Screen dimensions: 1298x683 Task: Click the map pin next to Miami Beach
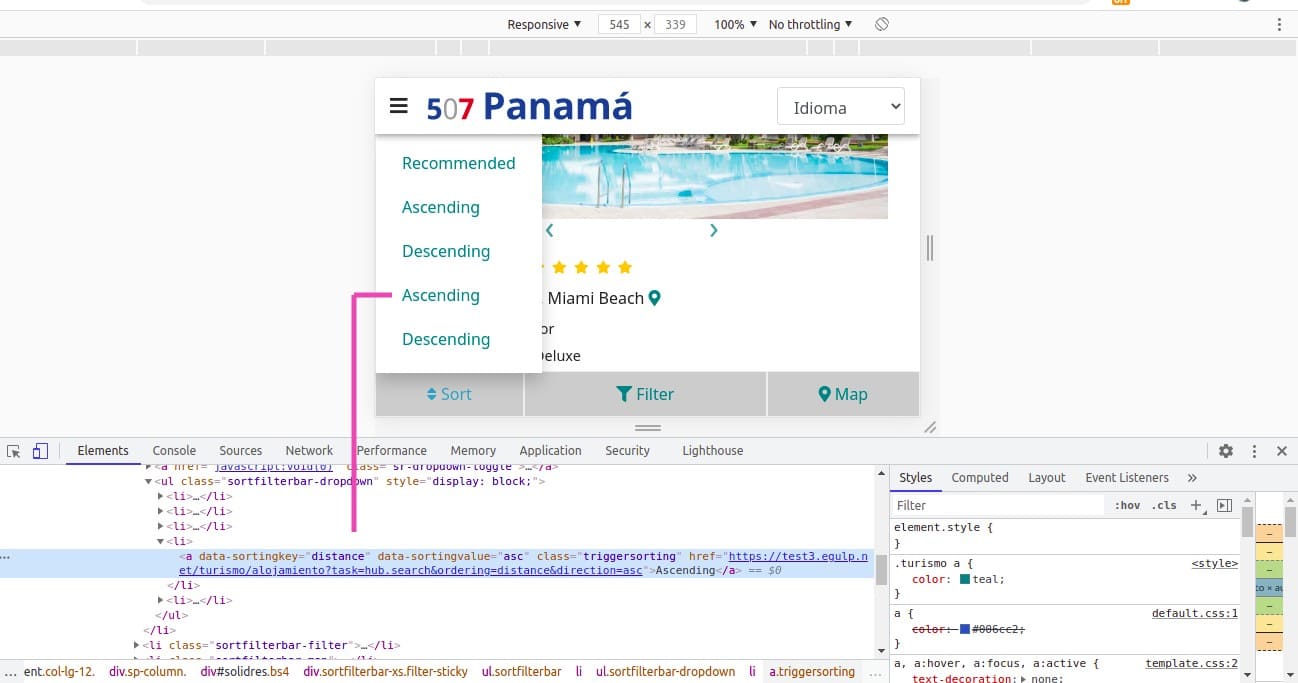tap(655, 298)
